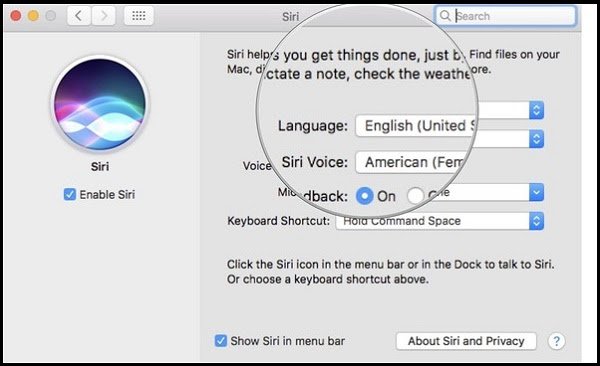Click the Keyboard Shortcut label
This screenshot has width=600, height=366.
coord(278,221)
